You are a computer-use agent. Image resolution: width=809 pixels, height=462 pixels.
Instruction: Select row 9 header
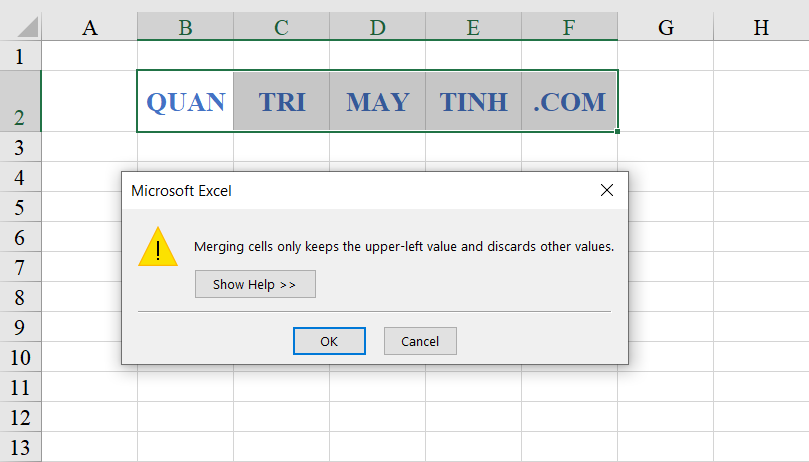click(20, 327)
